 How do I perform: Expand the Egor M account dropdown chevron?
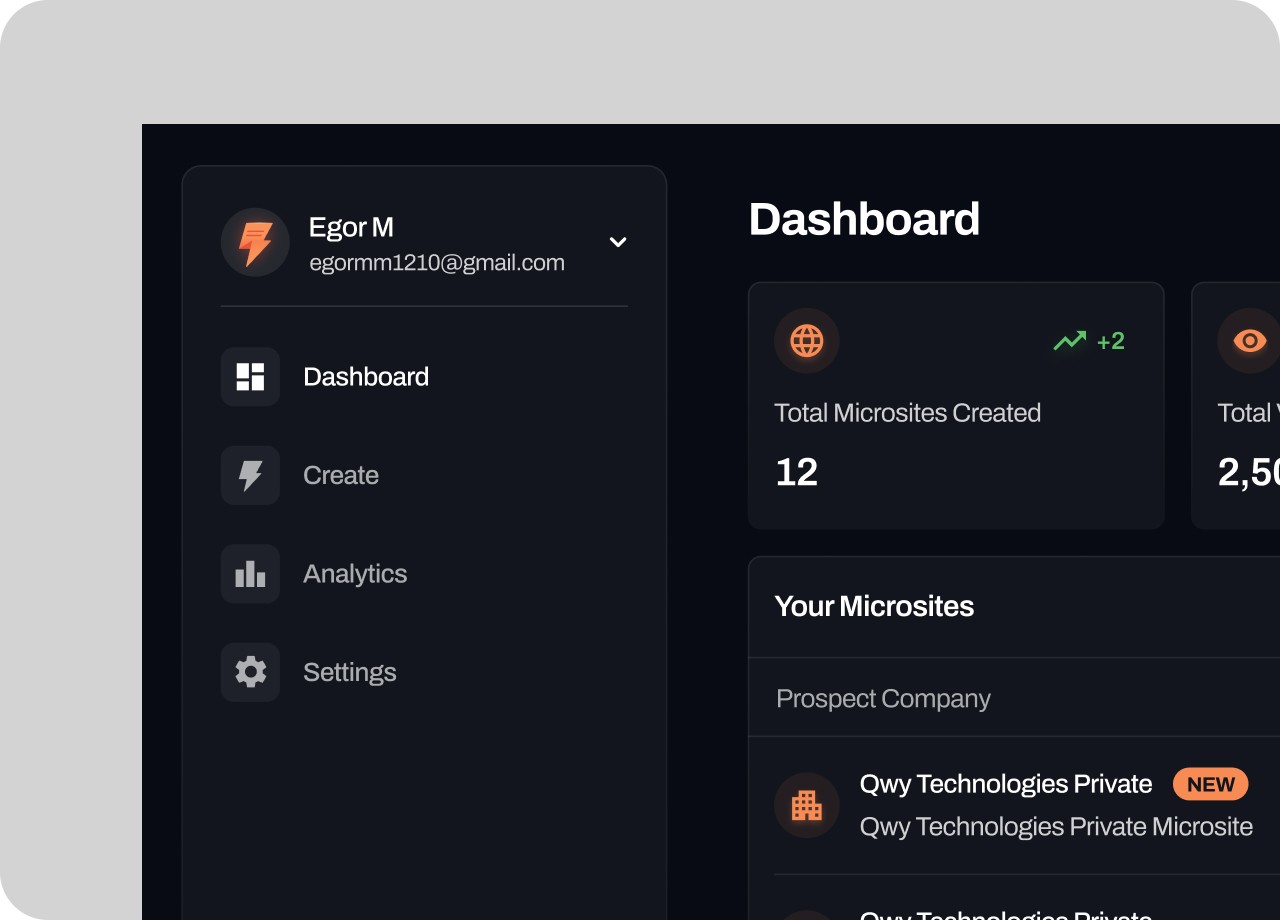point(618,242)
